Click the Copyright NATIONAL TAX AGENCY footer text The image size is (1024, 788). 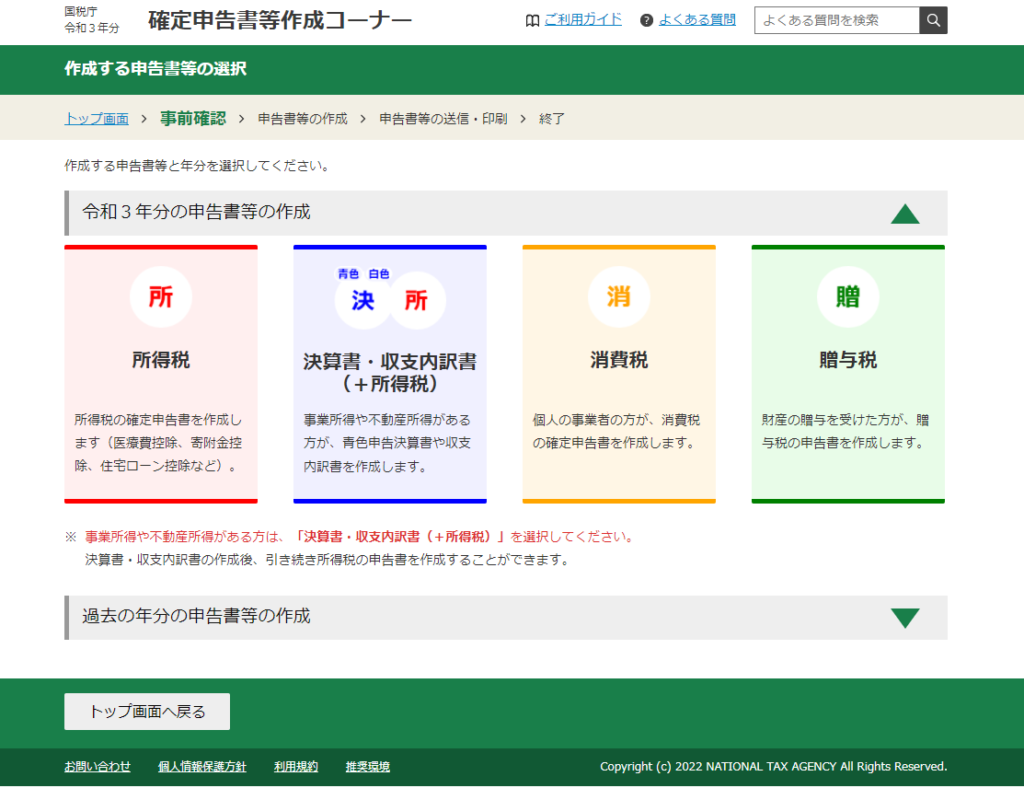[x=773, y=766]
